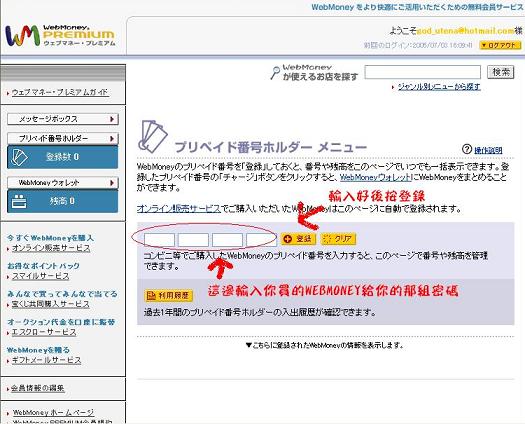Expand the プリペイド番号ホルダー menu arrow
This screenshot has height=424, width=525.
pos(112,138)
